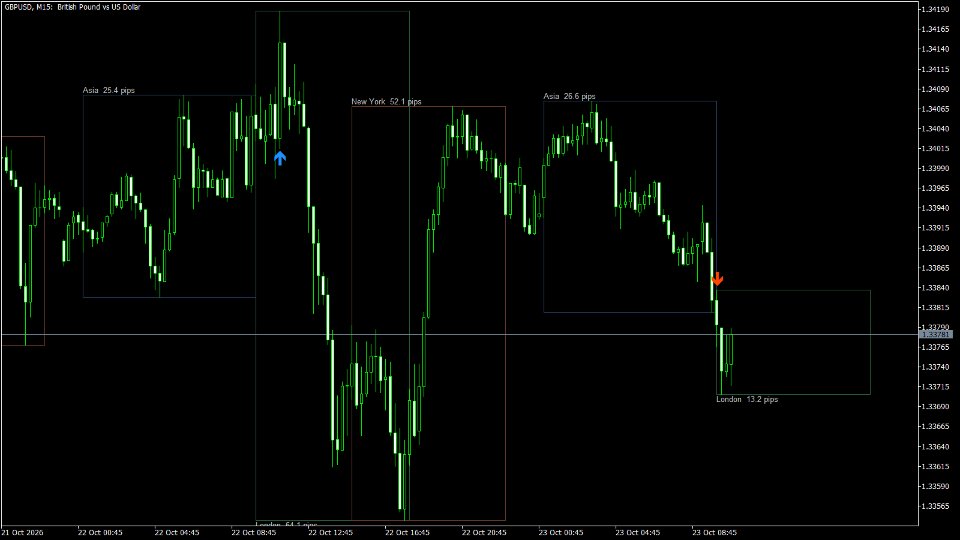Select the blue up arrow buy signal

(x=280, y=159)
